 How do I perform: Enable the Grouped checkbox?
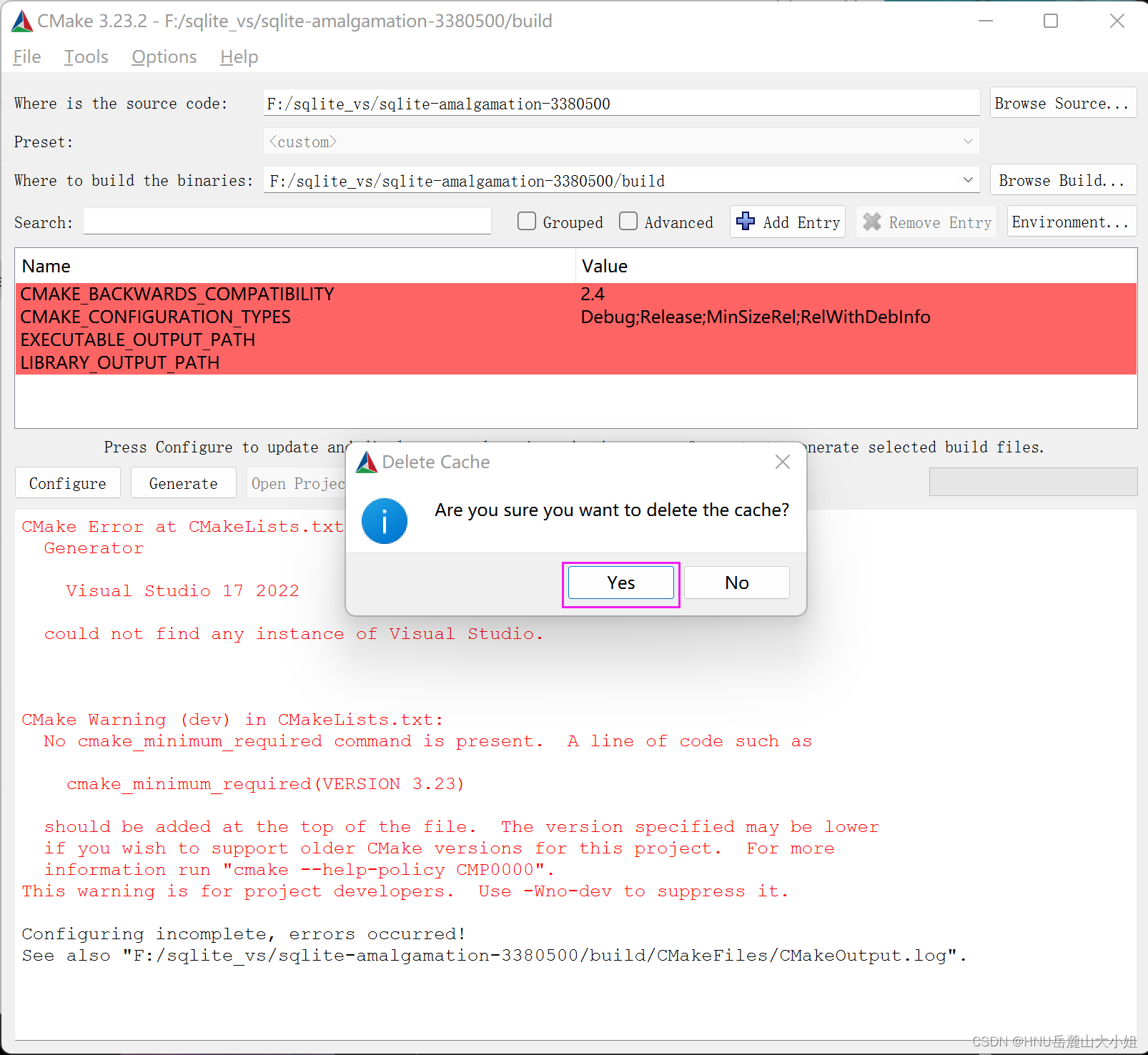click(527, 222)
